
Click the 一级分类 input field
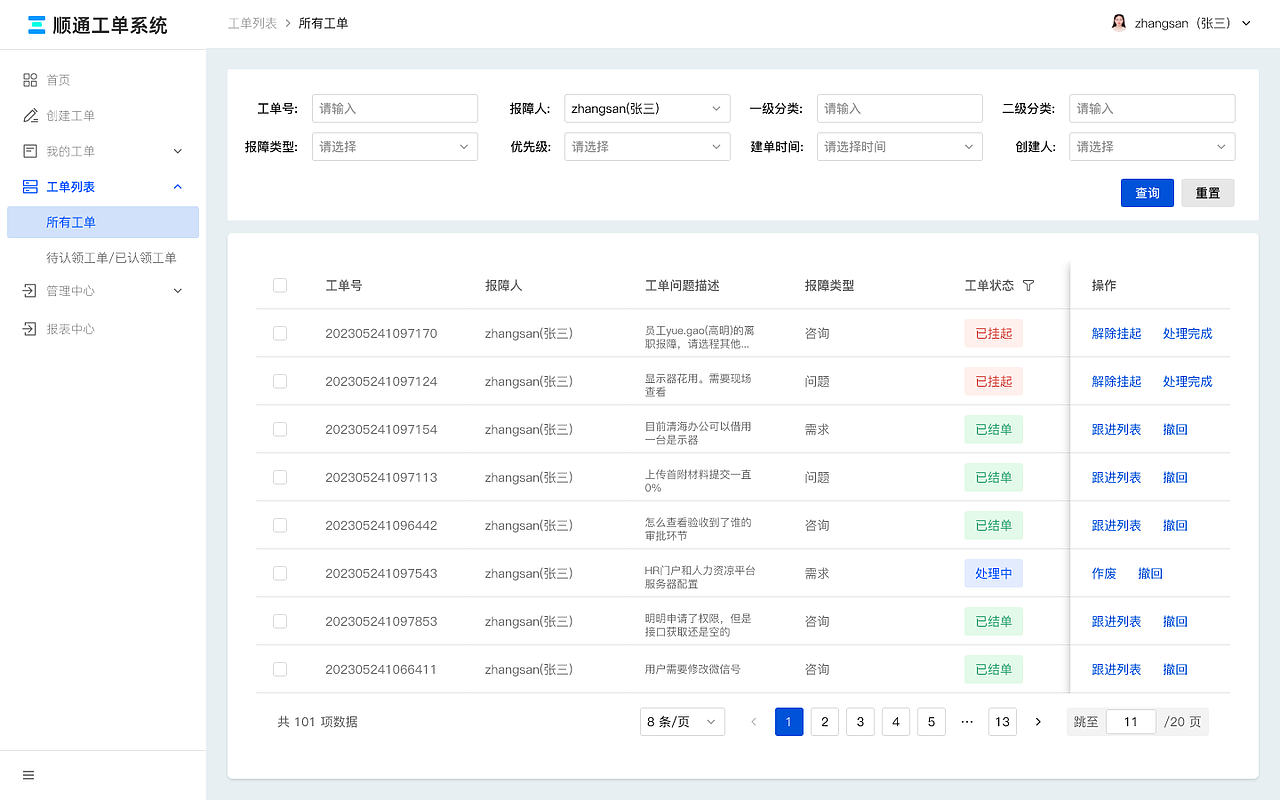(900, 109)
